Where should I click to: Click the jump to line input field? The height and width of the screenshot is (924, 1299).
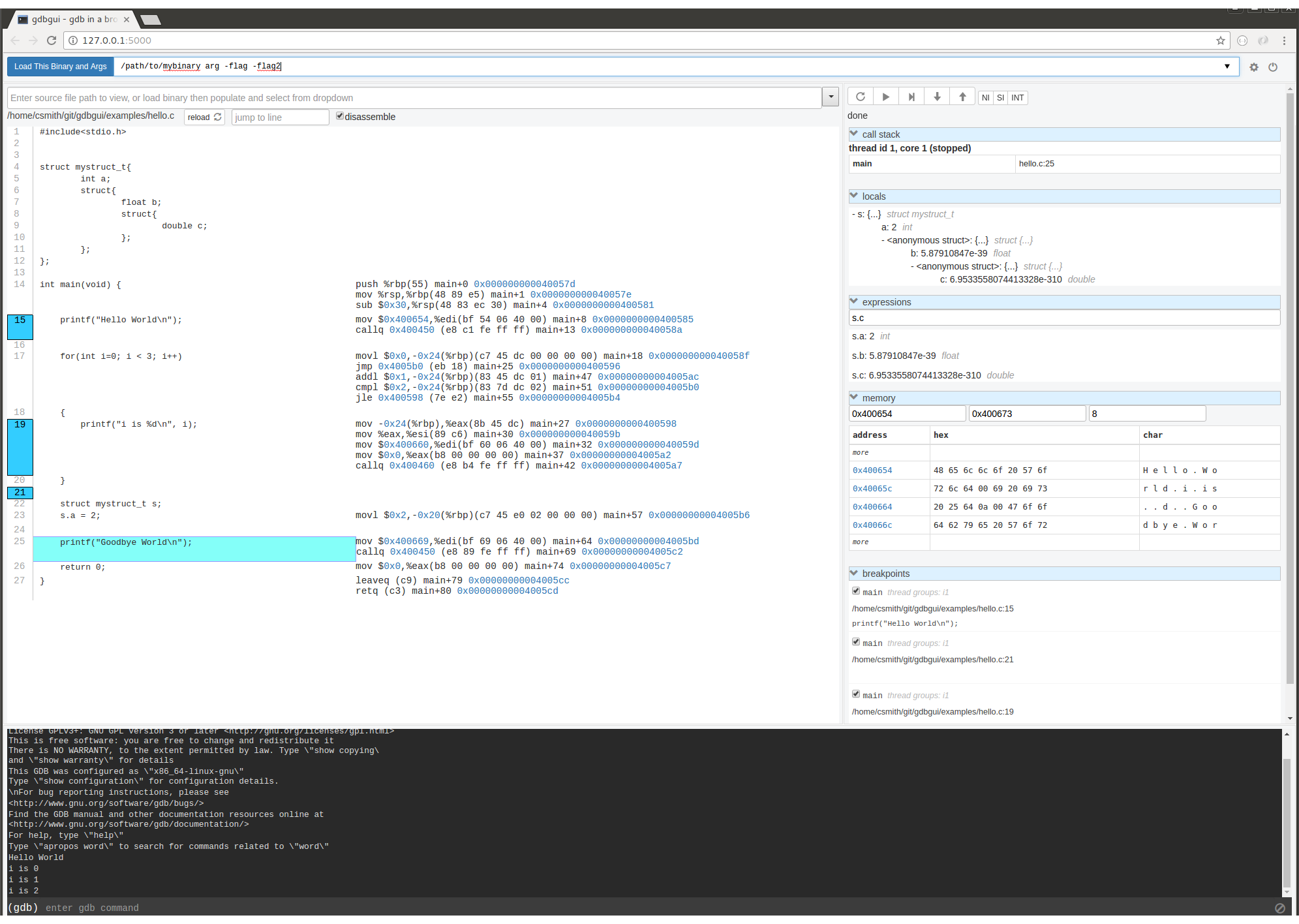[x=279, y=117]
